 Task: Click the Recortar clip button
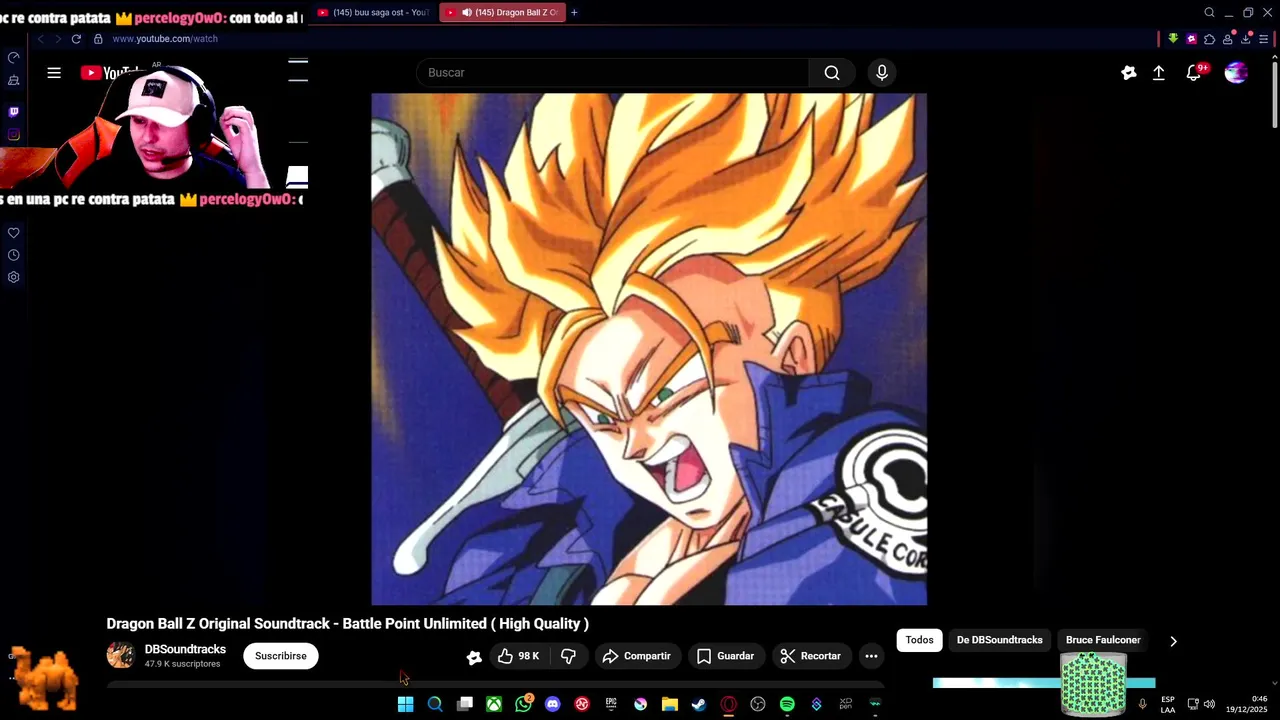point(810,656)
